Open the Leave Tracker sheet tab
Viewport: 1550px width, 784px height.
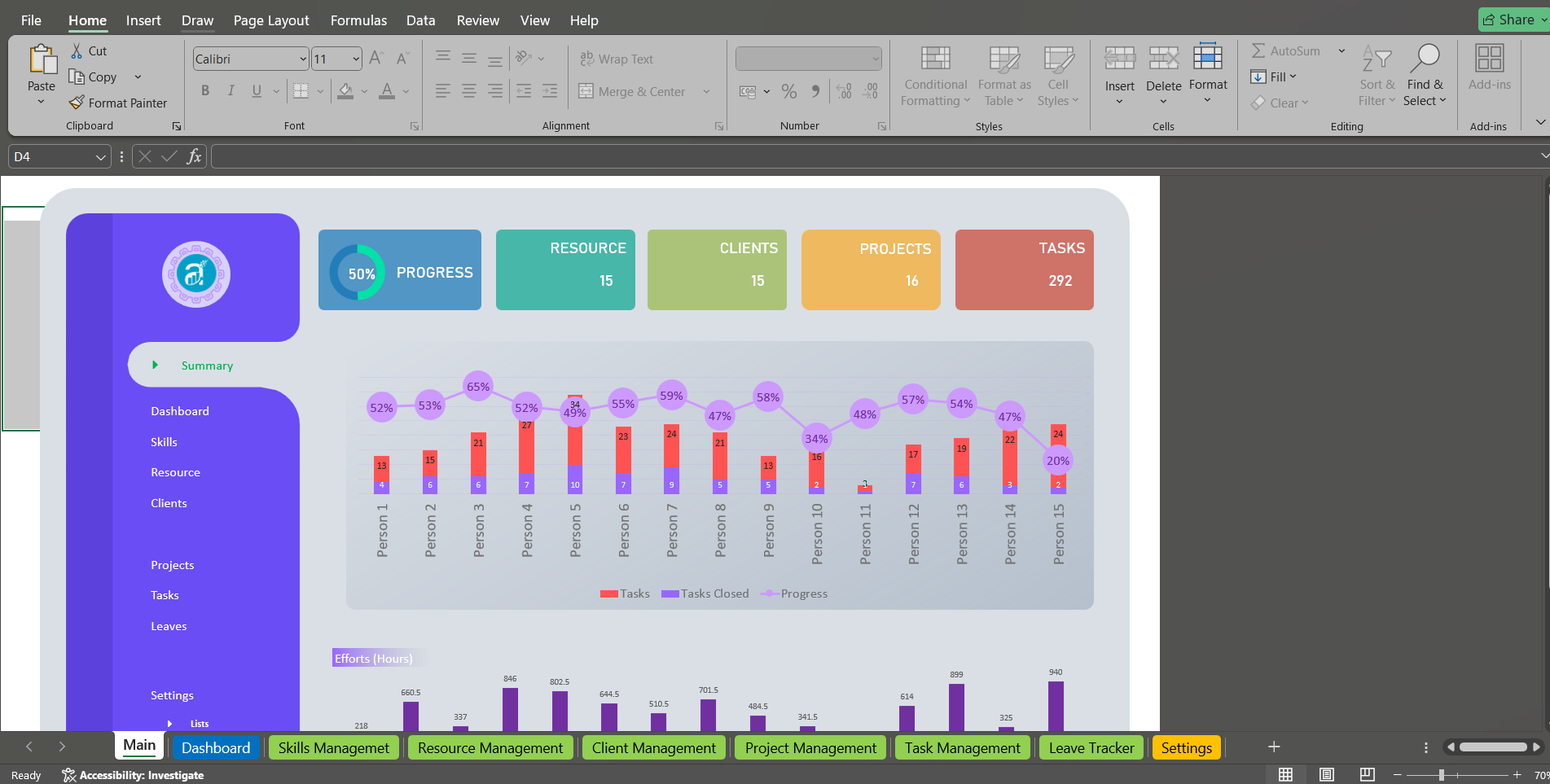tap(1091, 747)
